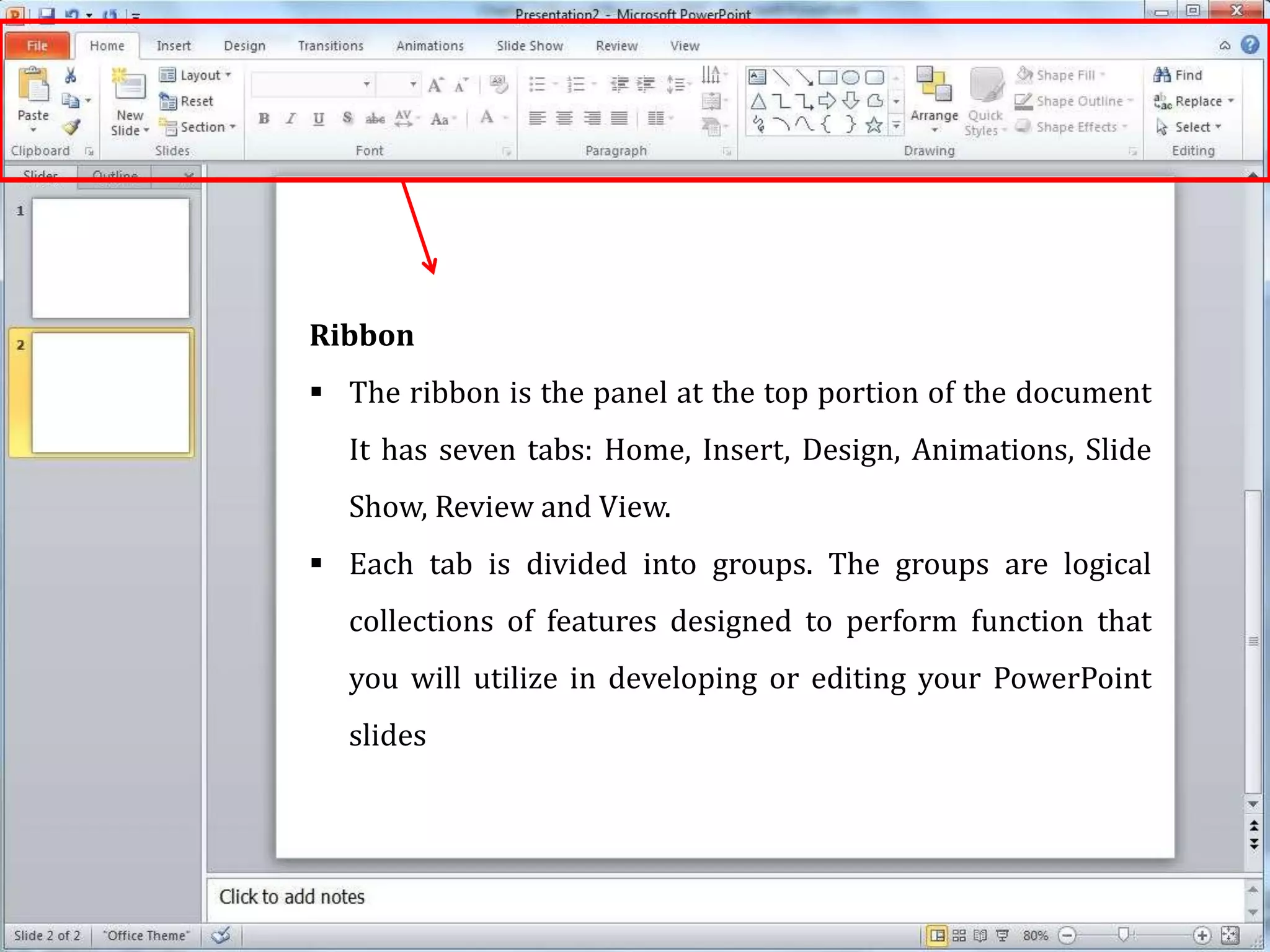The width and height of the screenshot is (1270, 952).
Task: Click the Line Spacing icon
Action: tap(676, 84)
